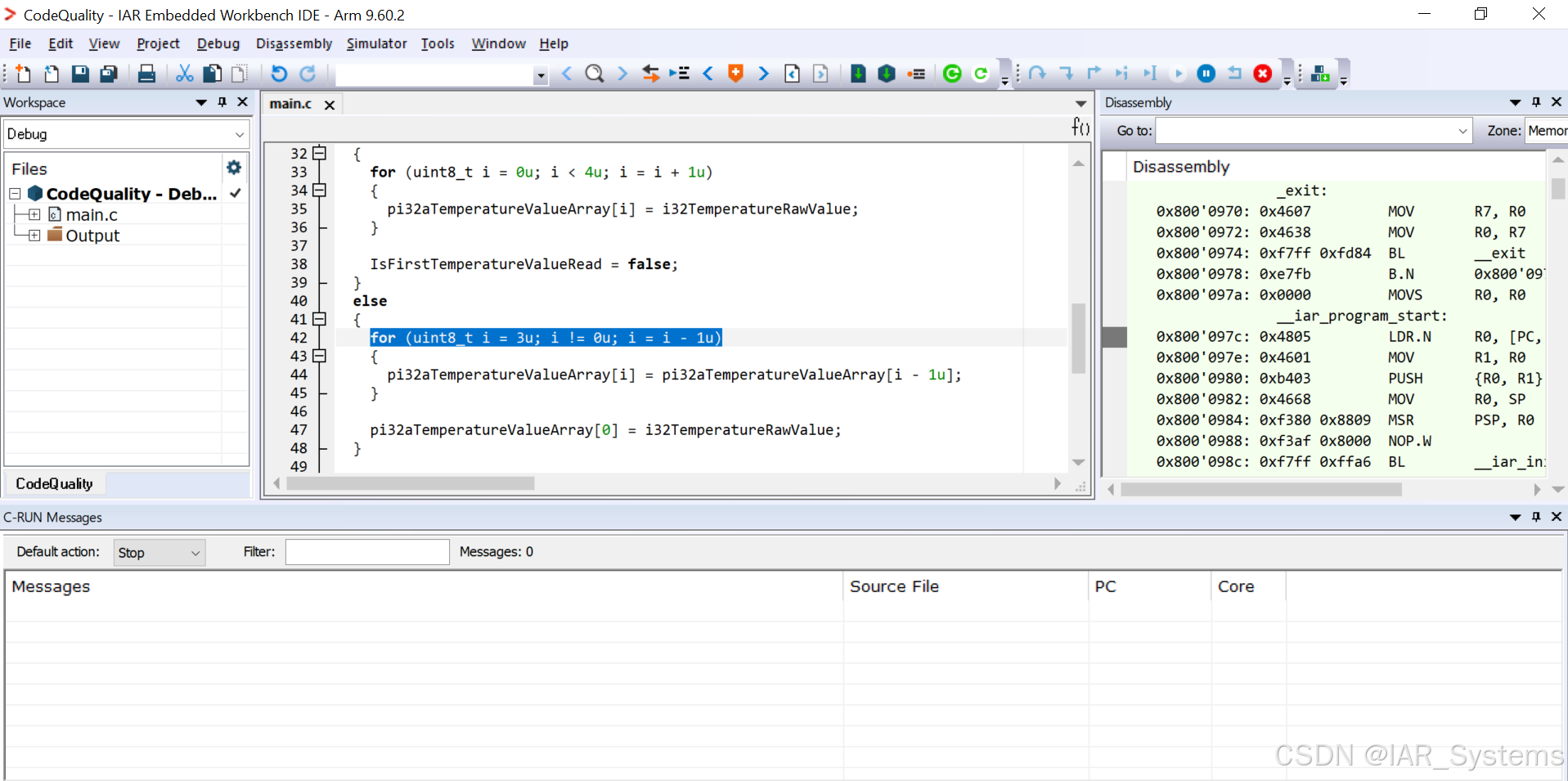Click the Reset debug icon
The height and width of the screenshot is (781, 1568).
click(x=1234, y=74)
